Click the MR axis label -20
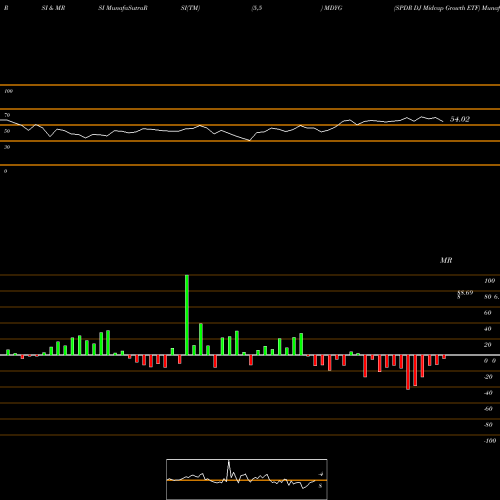Viewport: 500px width, 500px height. pos(488,377)
